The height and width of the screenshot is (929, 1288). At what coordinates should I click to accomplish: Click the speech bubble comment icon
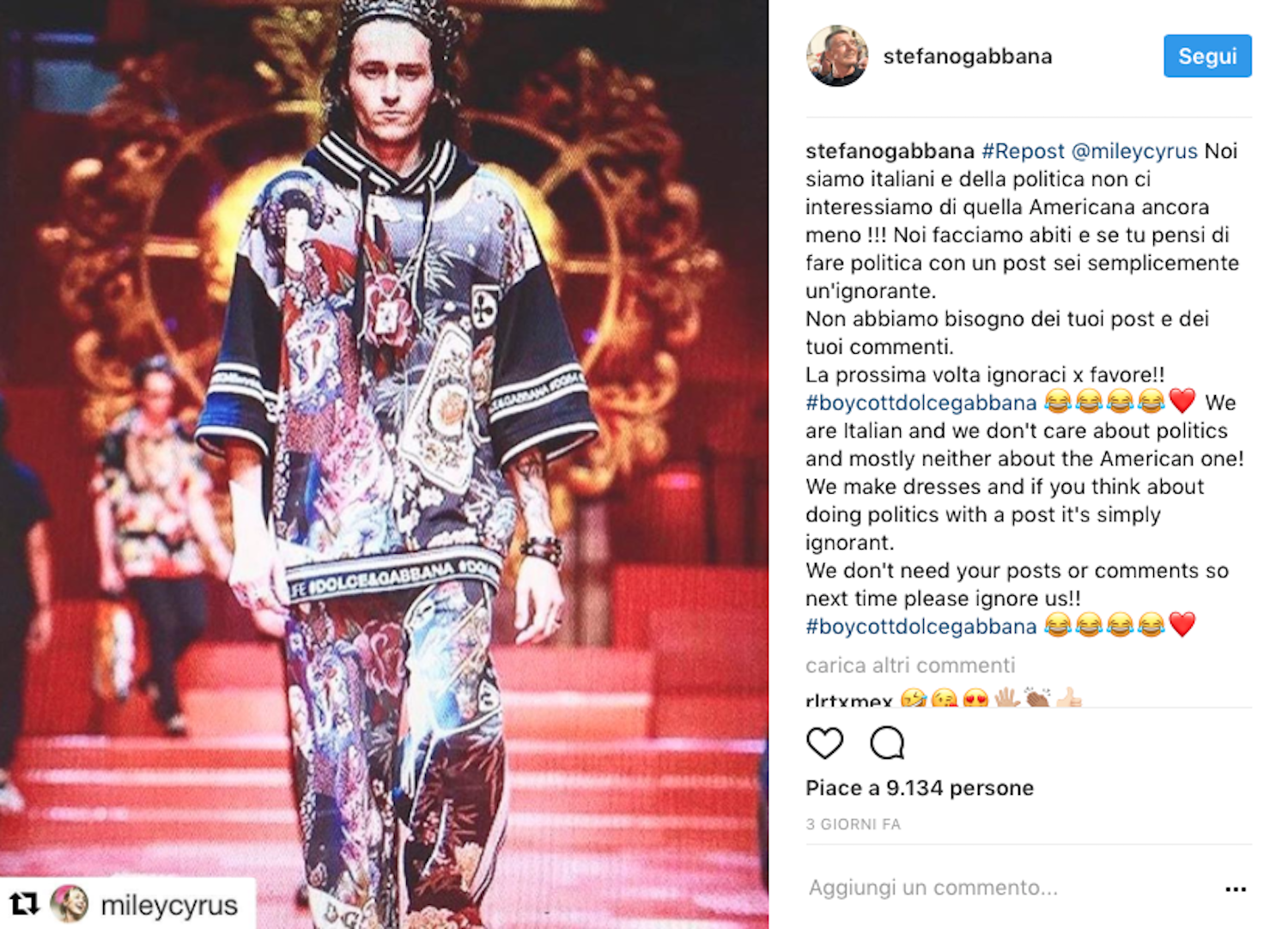point(887,744)
